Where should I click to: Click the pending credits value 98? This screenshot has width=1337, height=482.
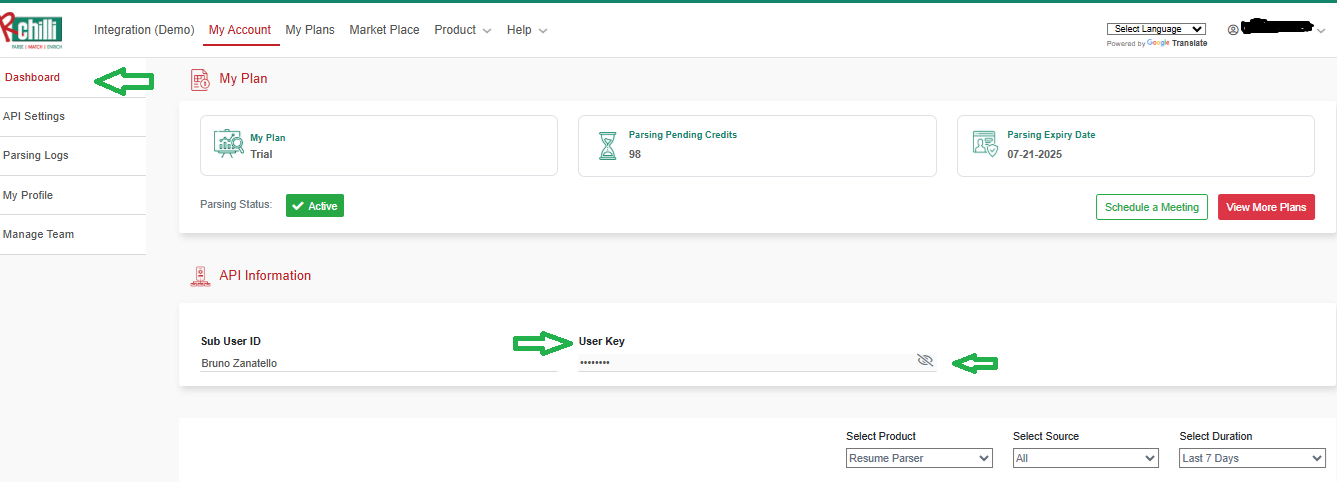click(x=635, y=154)
